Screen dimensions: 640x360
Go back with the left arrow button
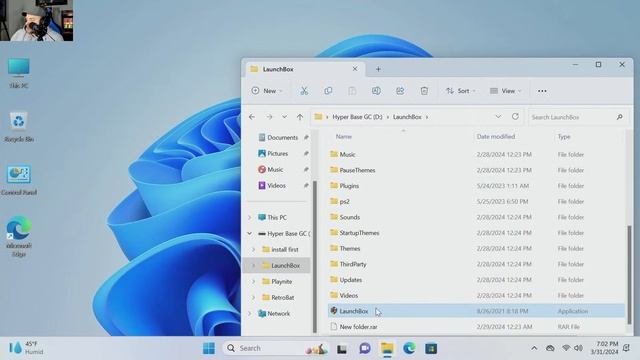[x=252, y=117]
